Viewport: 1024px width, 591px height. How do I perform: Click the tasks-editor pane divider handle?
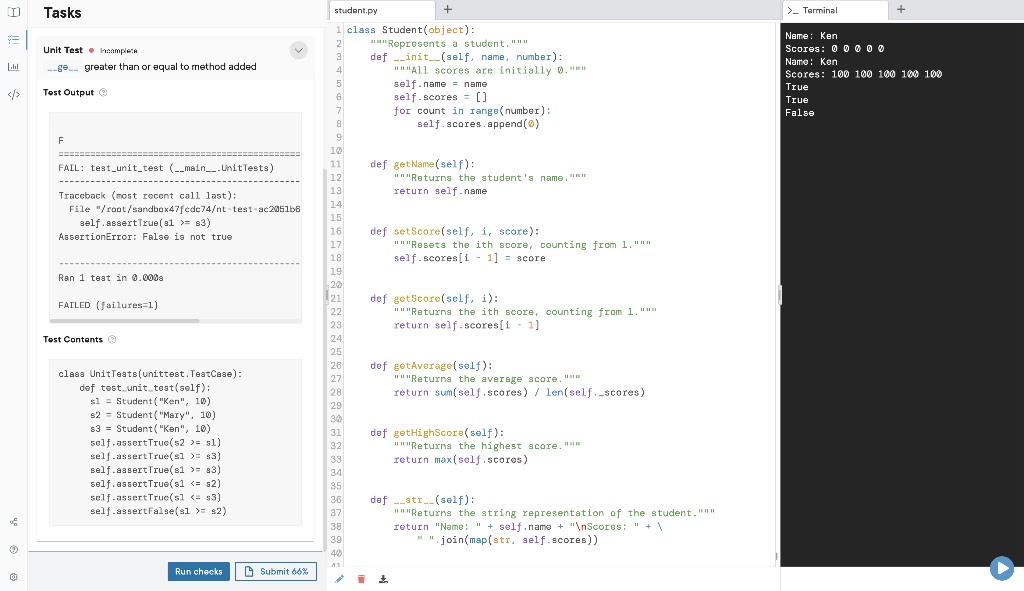(327, 295)
